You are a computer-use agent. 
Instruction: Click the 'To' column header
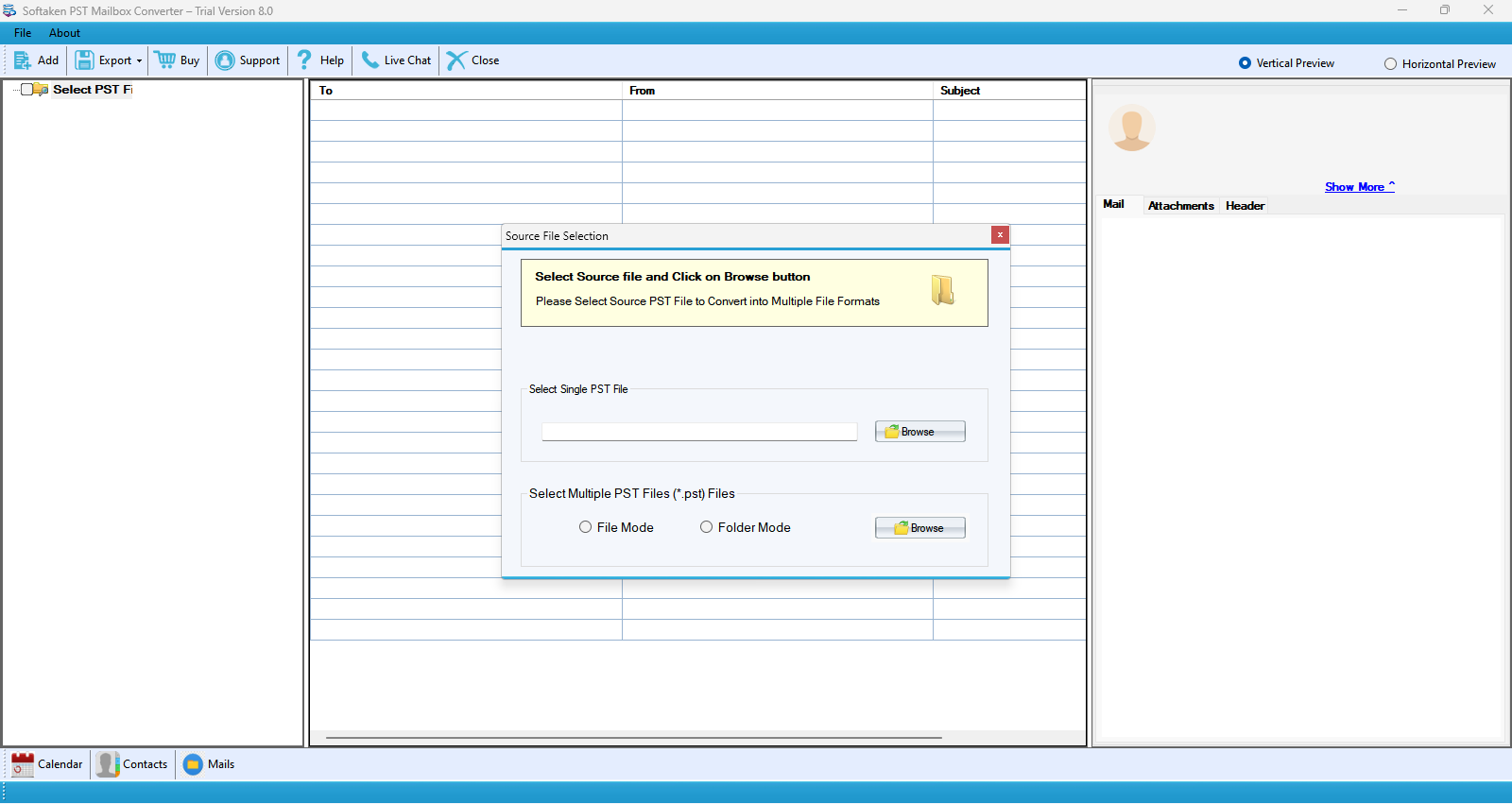click(x=466, y=91)
